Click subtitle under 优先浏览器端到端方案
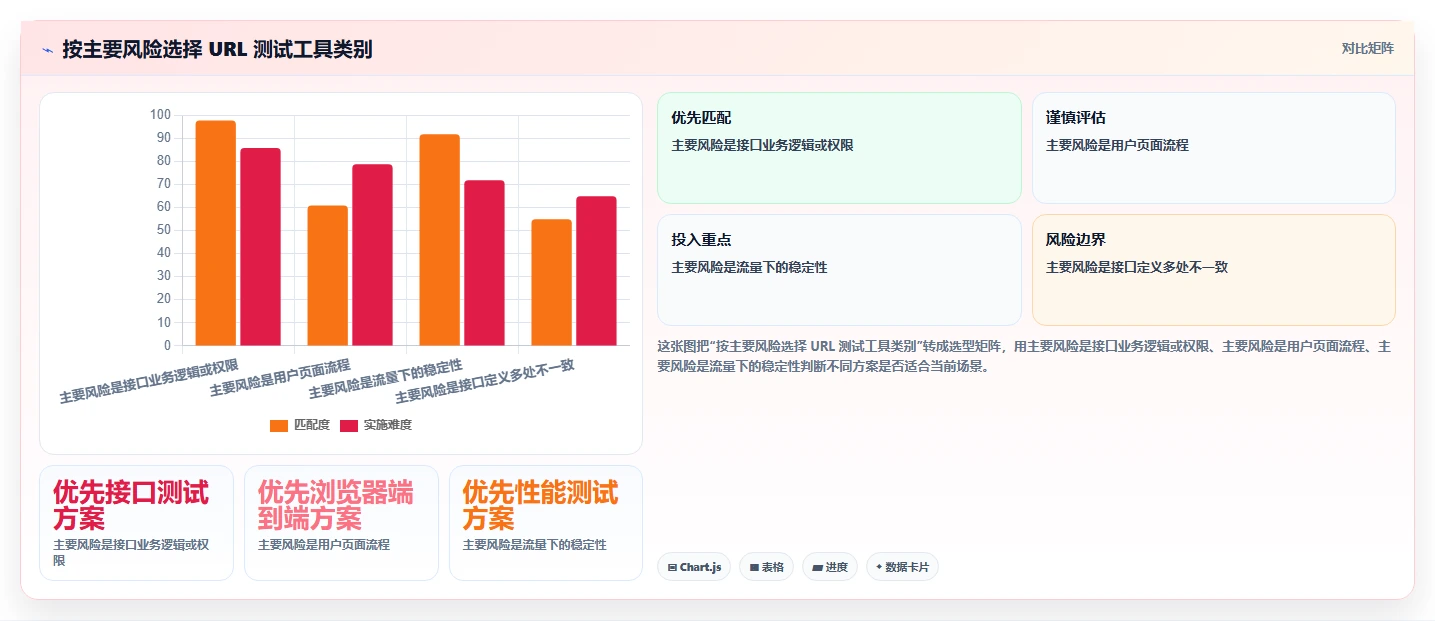The width and height of the screenshot is (1435, 621). pyautogui.click(x=324, y=545)
